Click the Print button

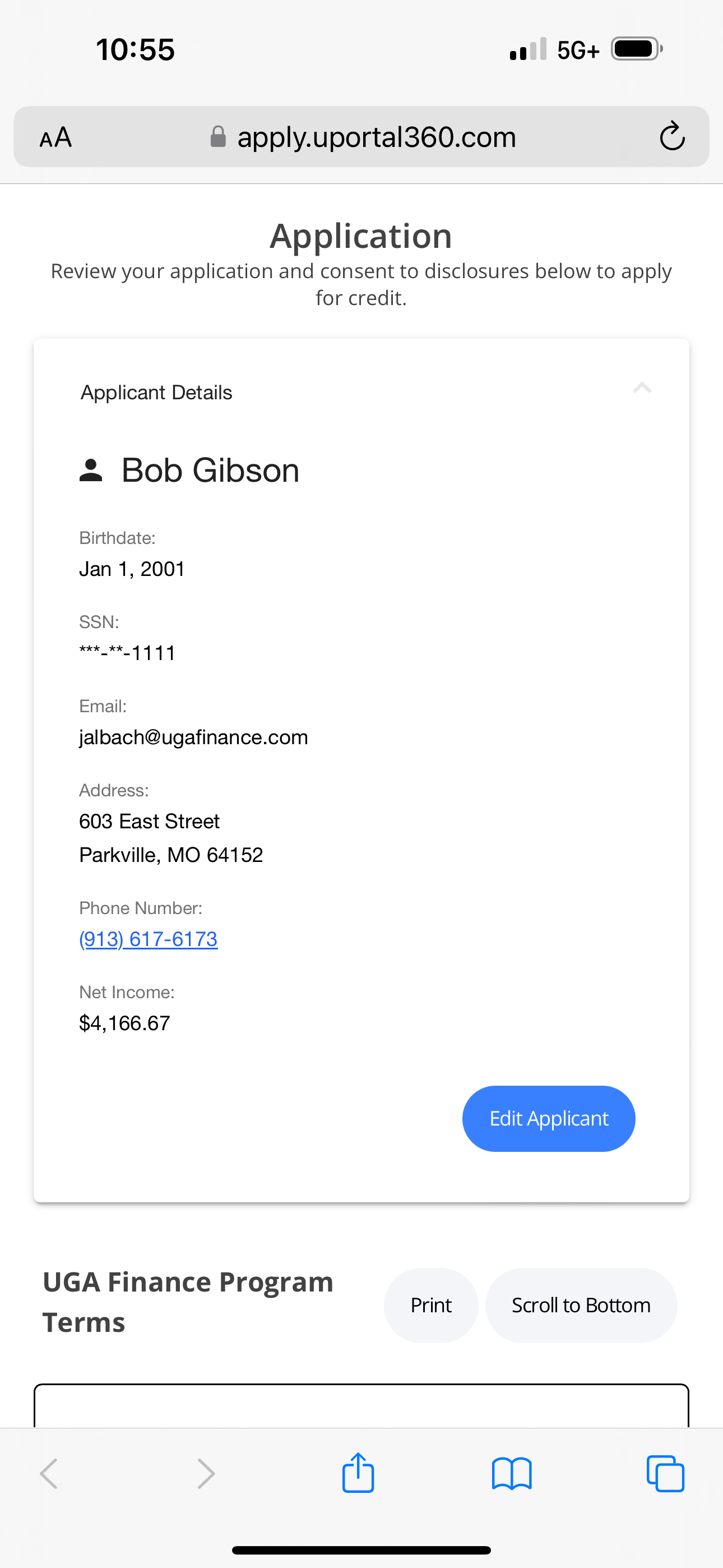(x=431, y=1306)
